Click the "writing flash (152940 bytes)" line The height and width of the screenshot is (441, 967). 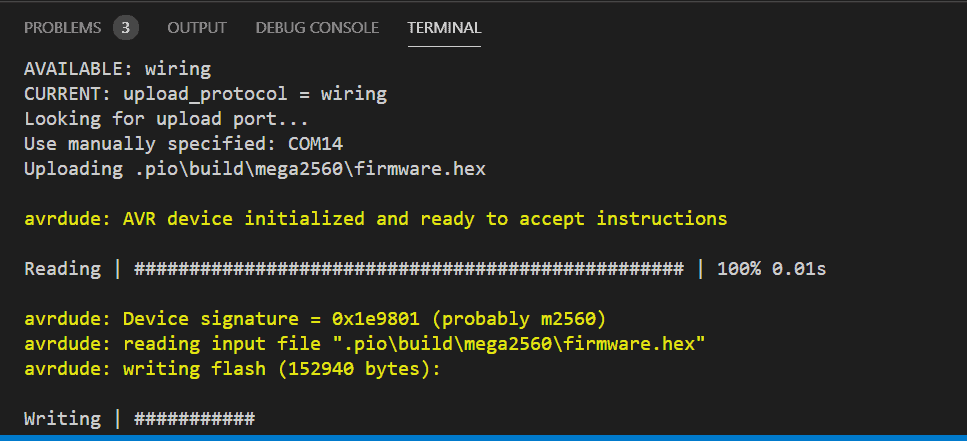[282, 369]
